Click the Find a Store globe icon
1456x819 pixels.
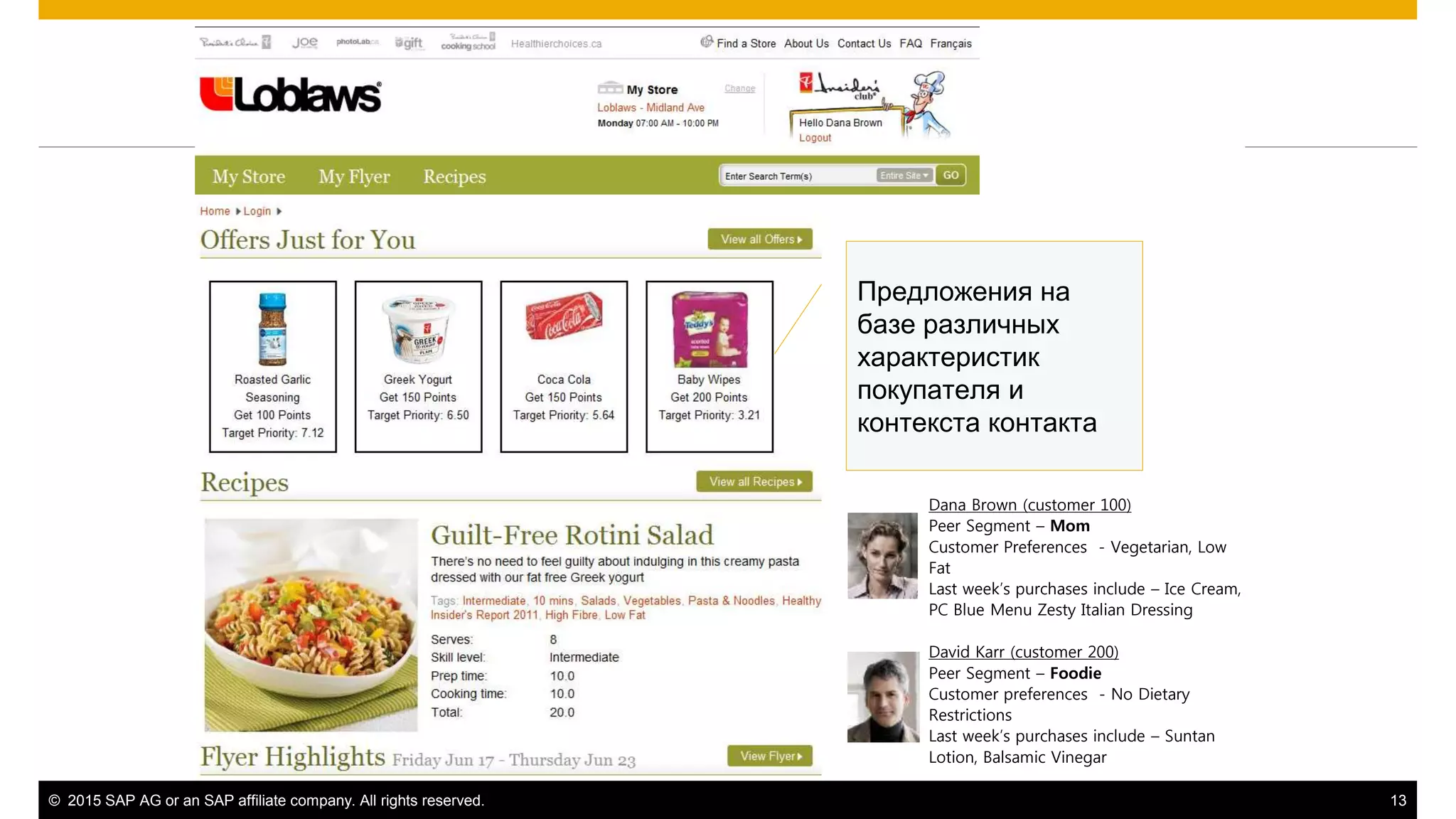707,42
